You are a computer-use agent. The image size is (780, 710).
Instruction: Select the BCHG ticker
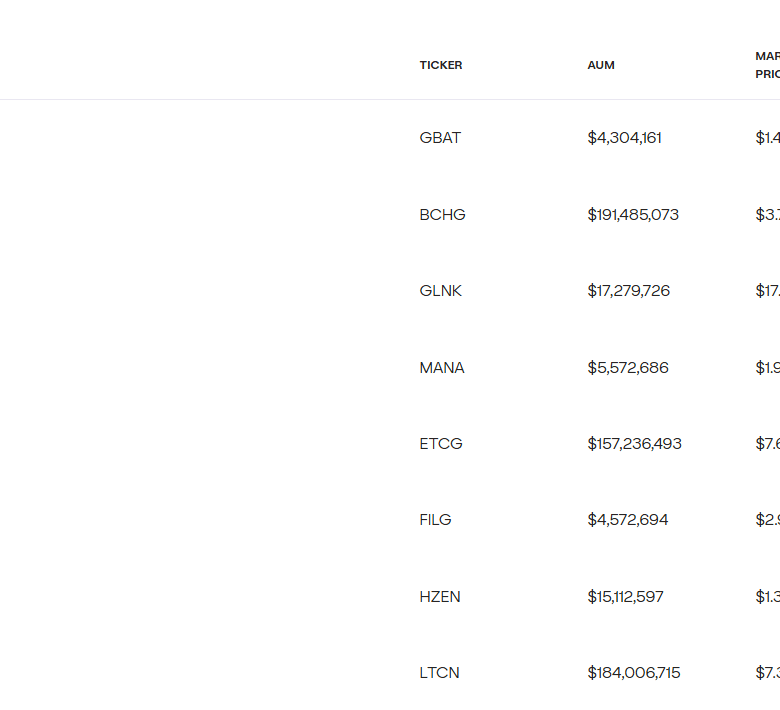[442, 215]
